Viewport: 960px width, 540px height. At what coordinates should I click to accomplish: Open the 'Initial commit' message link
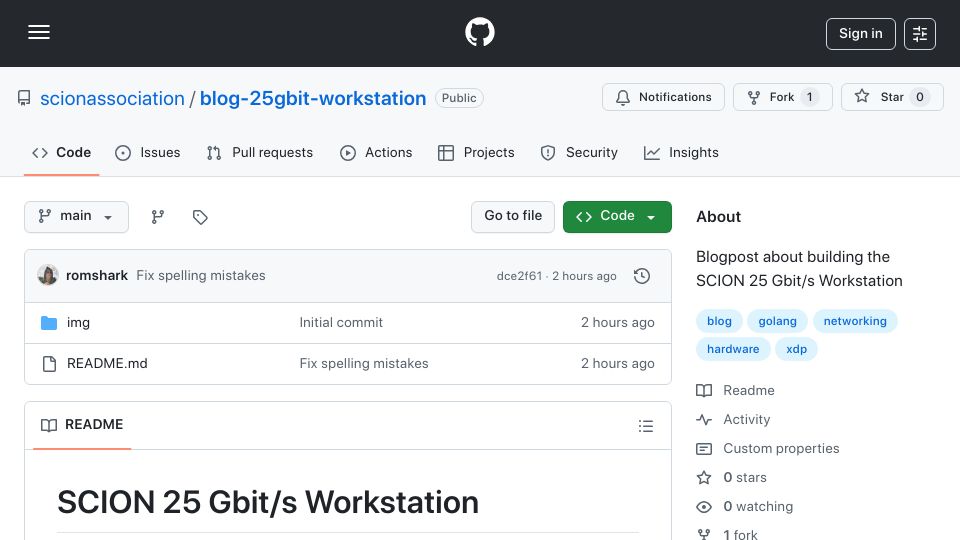341,323
